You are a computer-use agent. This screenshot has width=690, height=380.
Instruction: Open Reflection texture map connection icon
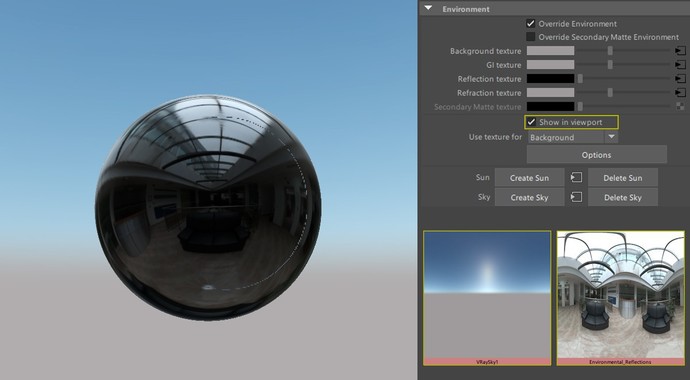pos(680,79)
